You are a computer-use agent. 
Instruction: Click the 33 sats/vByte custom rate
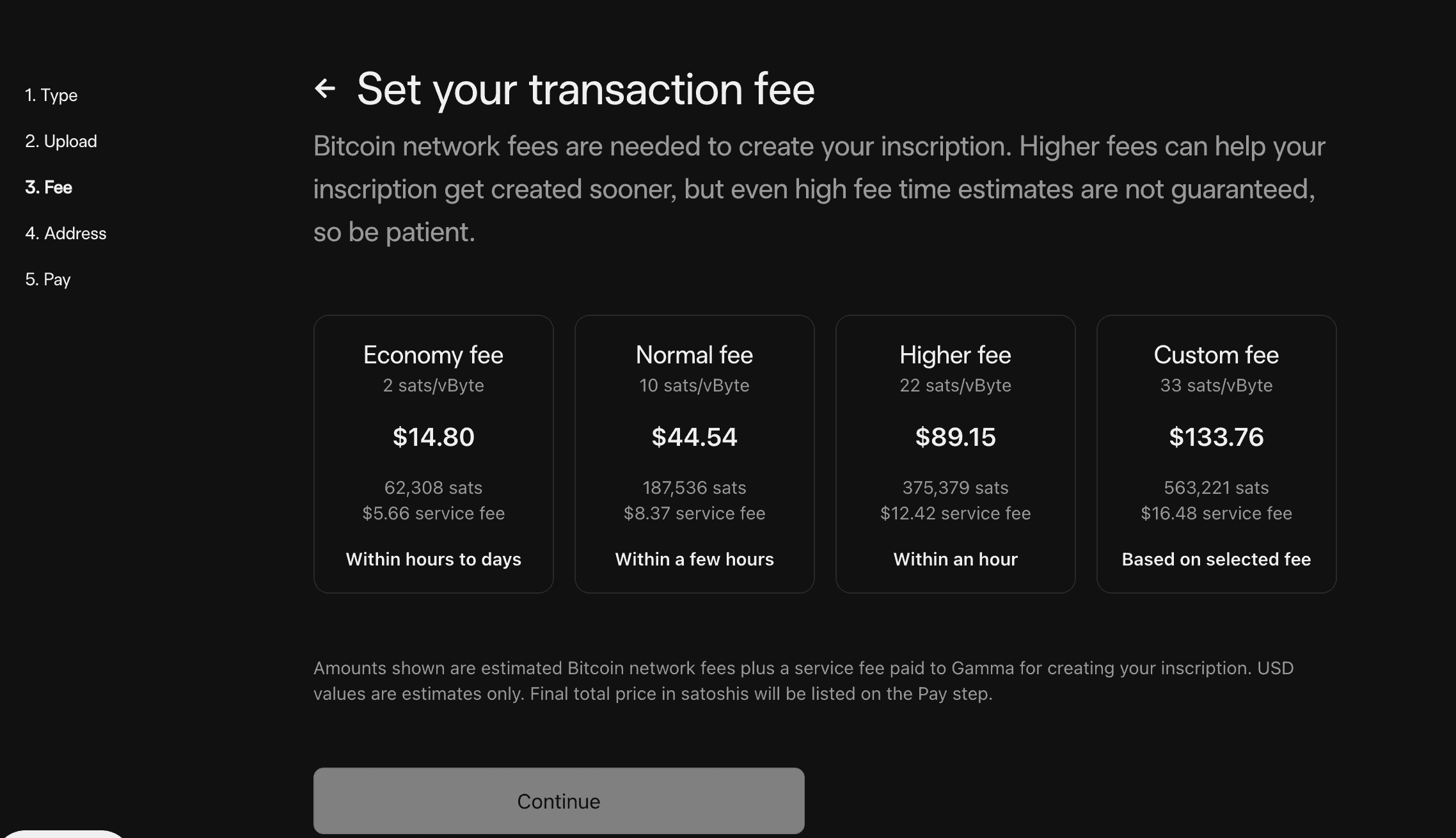click(x=1216, y=385)
